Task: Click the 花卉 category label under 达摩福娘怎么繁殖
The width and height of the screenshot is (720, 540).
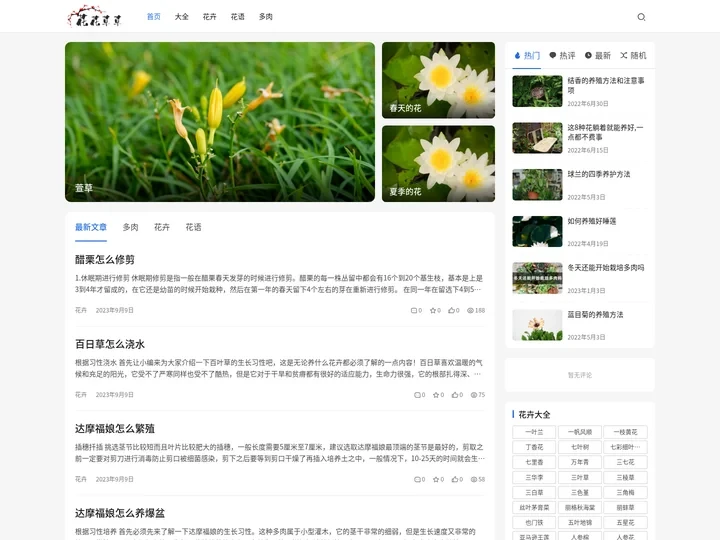Action: 81,479
